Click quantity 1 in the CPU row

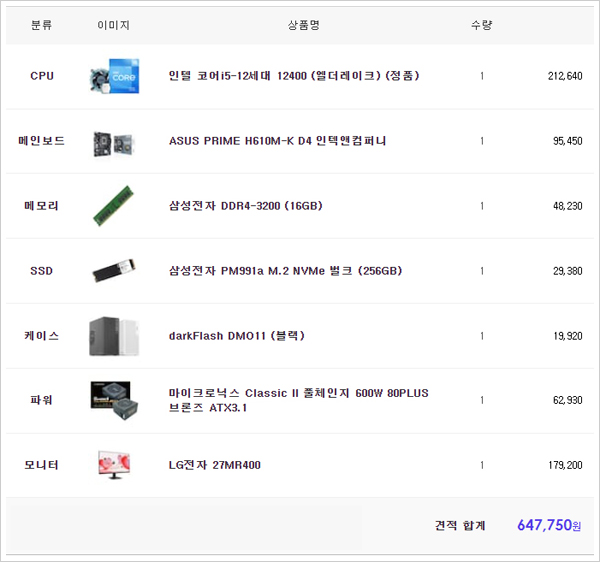(x=482, y=76)
